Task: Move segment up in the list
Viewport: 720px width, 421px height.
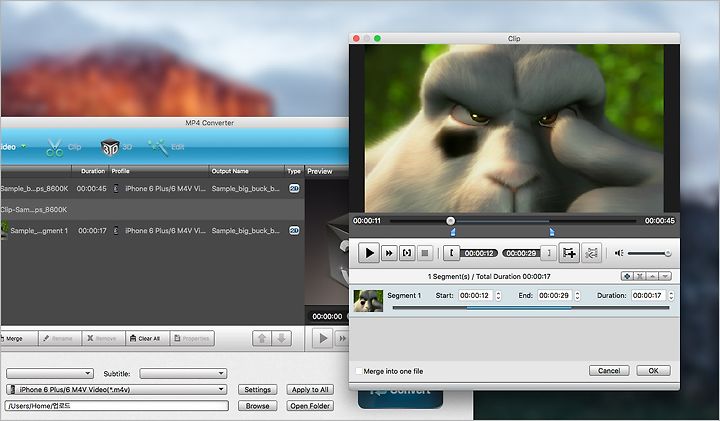Action: [652, 276]
